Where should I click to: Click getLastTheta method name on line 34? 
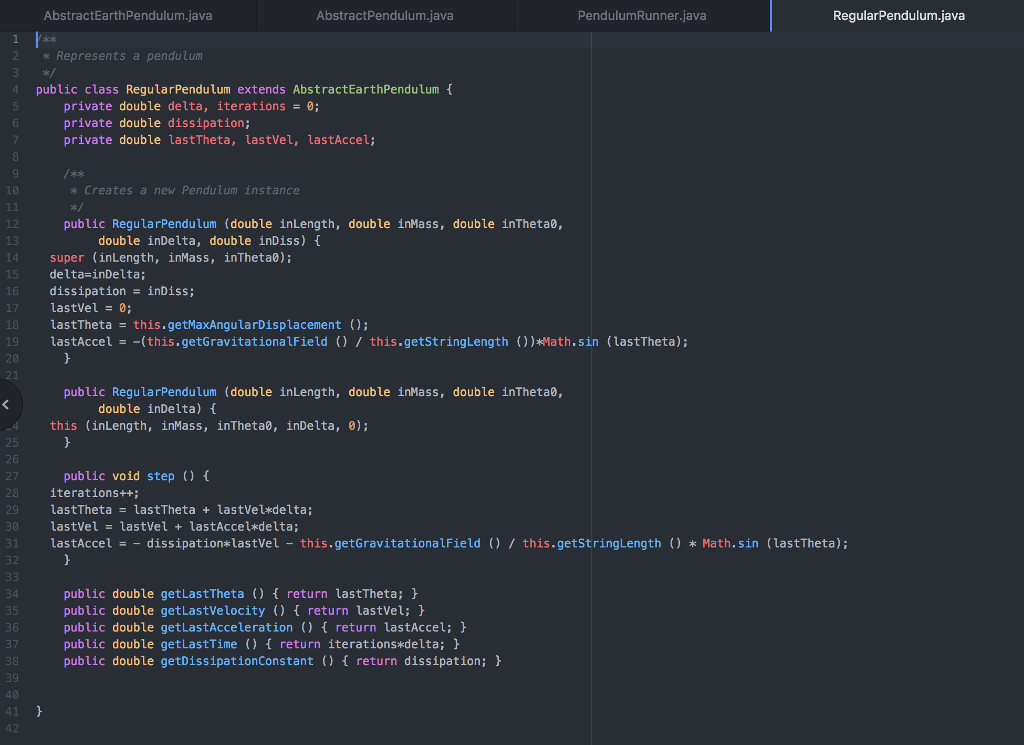coord(202,593)
